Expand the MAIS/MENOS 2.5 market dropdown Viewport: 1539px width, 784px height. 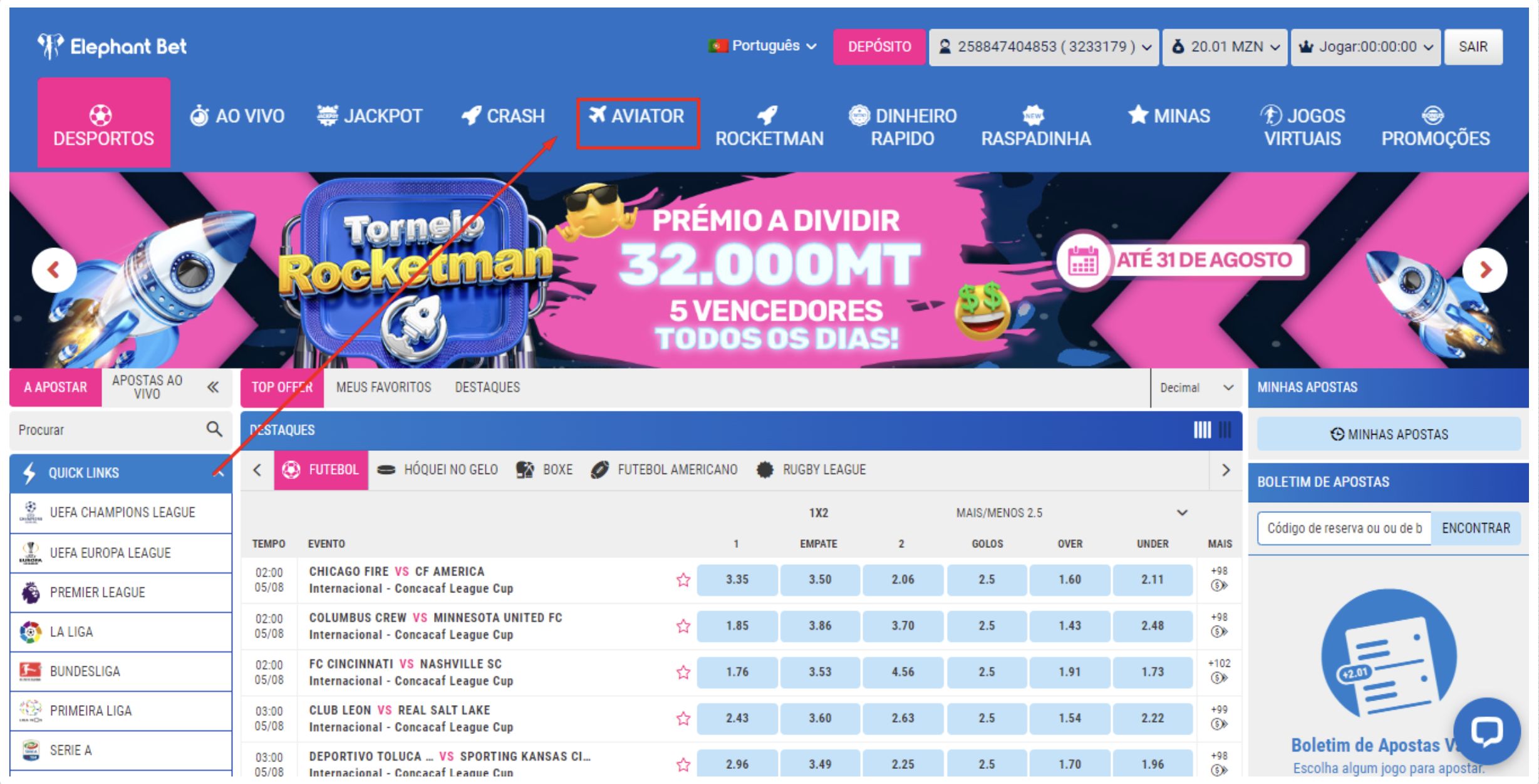1071,513
